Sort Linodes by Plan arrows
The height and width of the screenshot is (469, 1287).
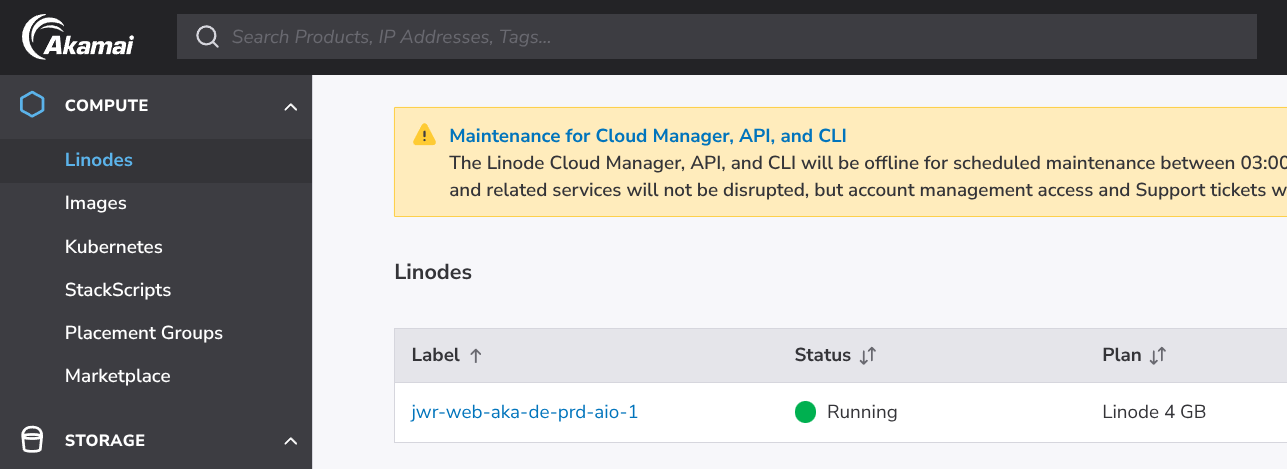click(x=1158, y=356)
